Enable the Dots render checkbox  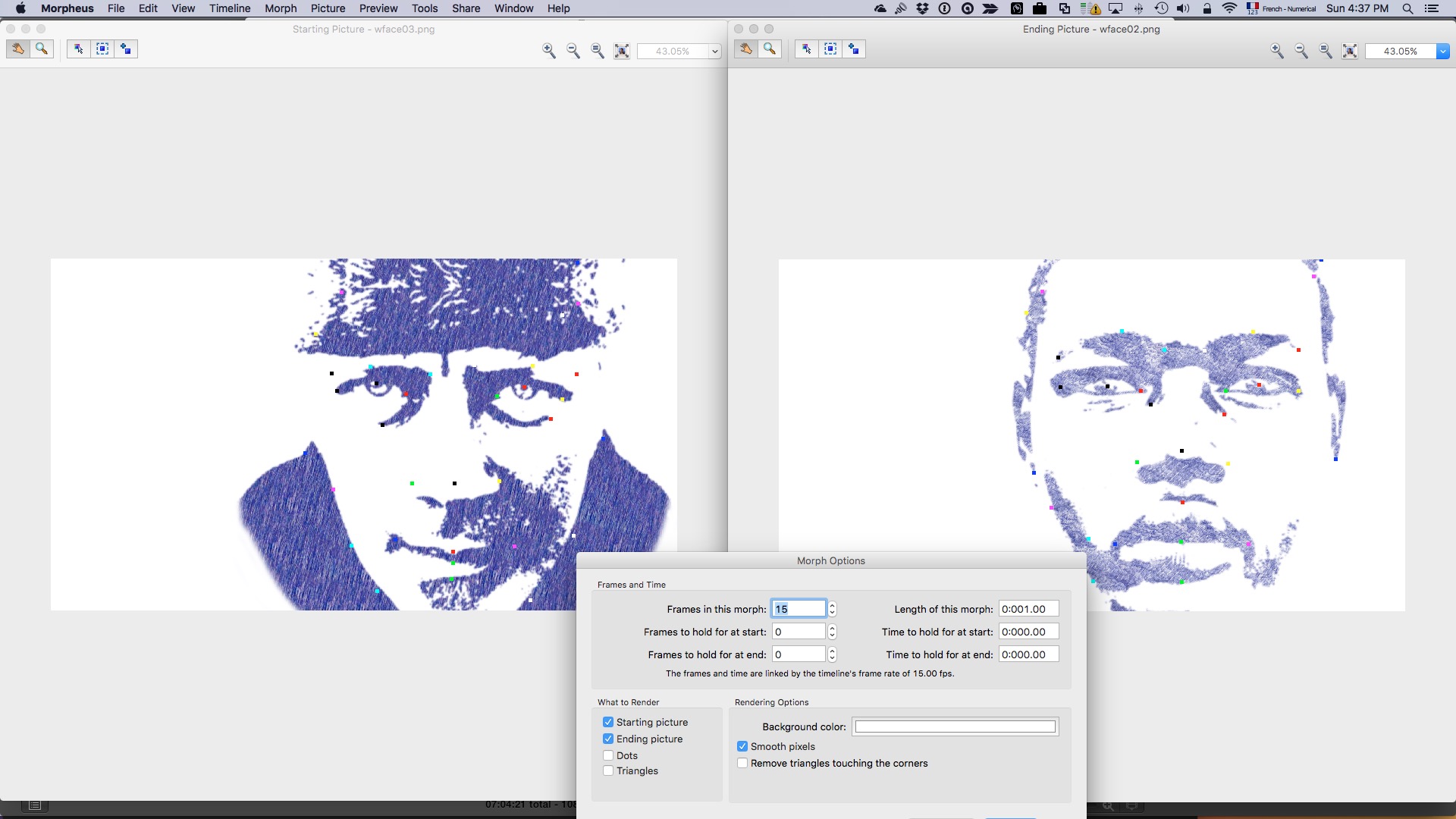pyautogui.click(x=608, y=755)
